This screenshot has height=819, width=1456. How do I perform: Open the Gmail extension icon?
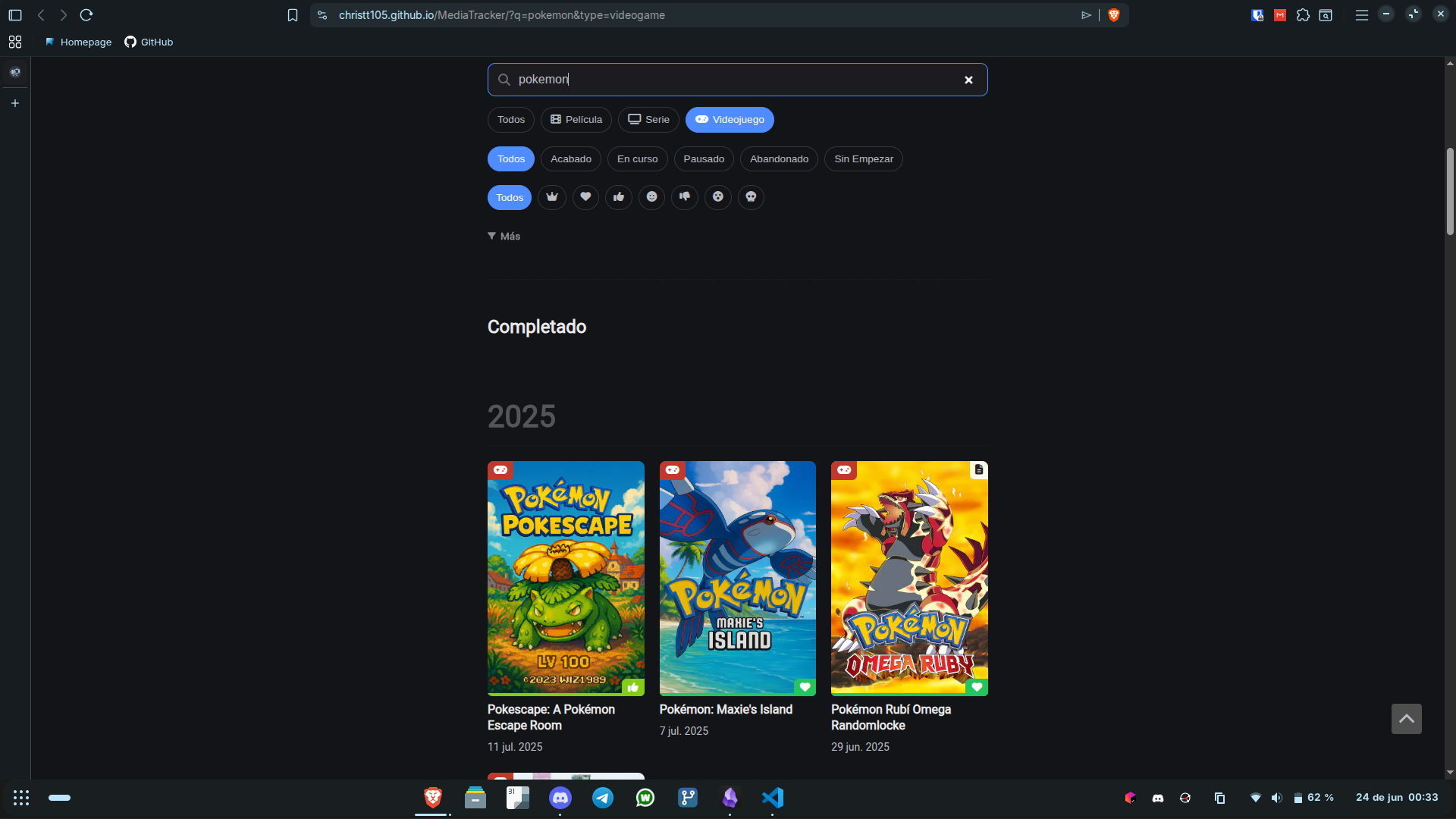(x=1280, y=15)
